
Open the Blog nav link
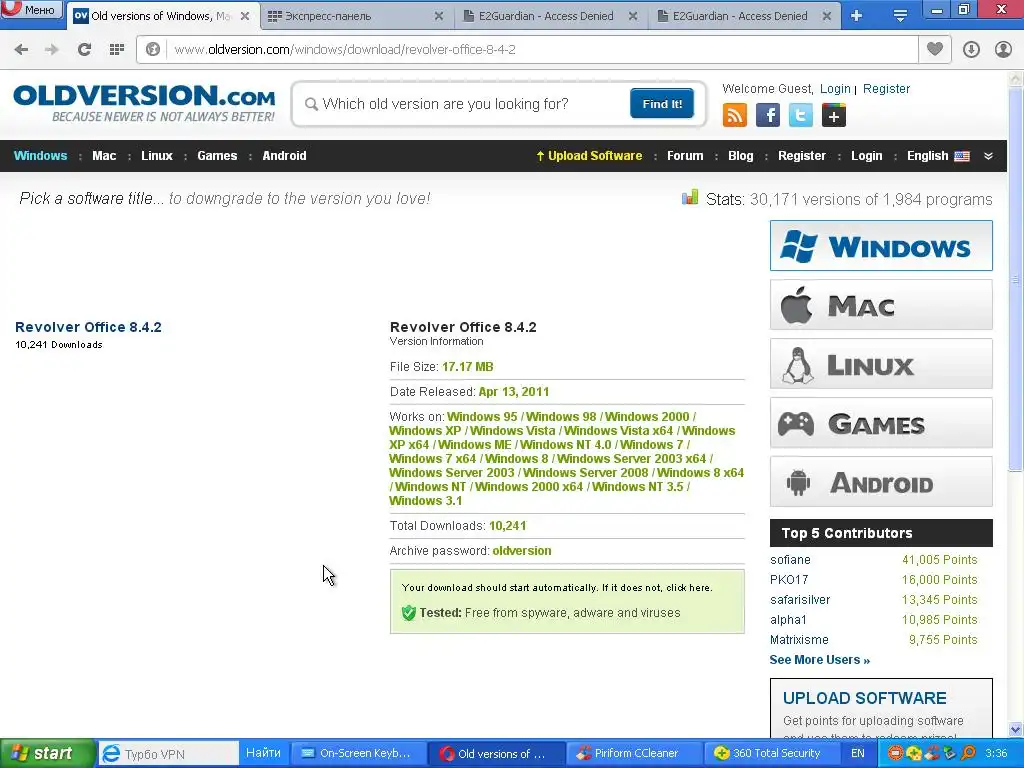pyautogui.click(x=741, y=156)
